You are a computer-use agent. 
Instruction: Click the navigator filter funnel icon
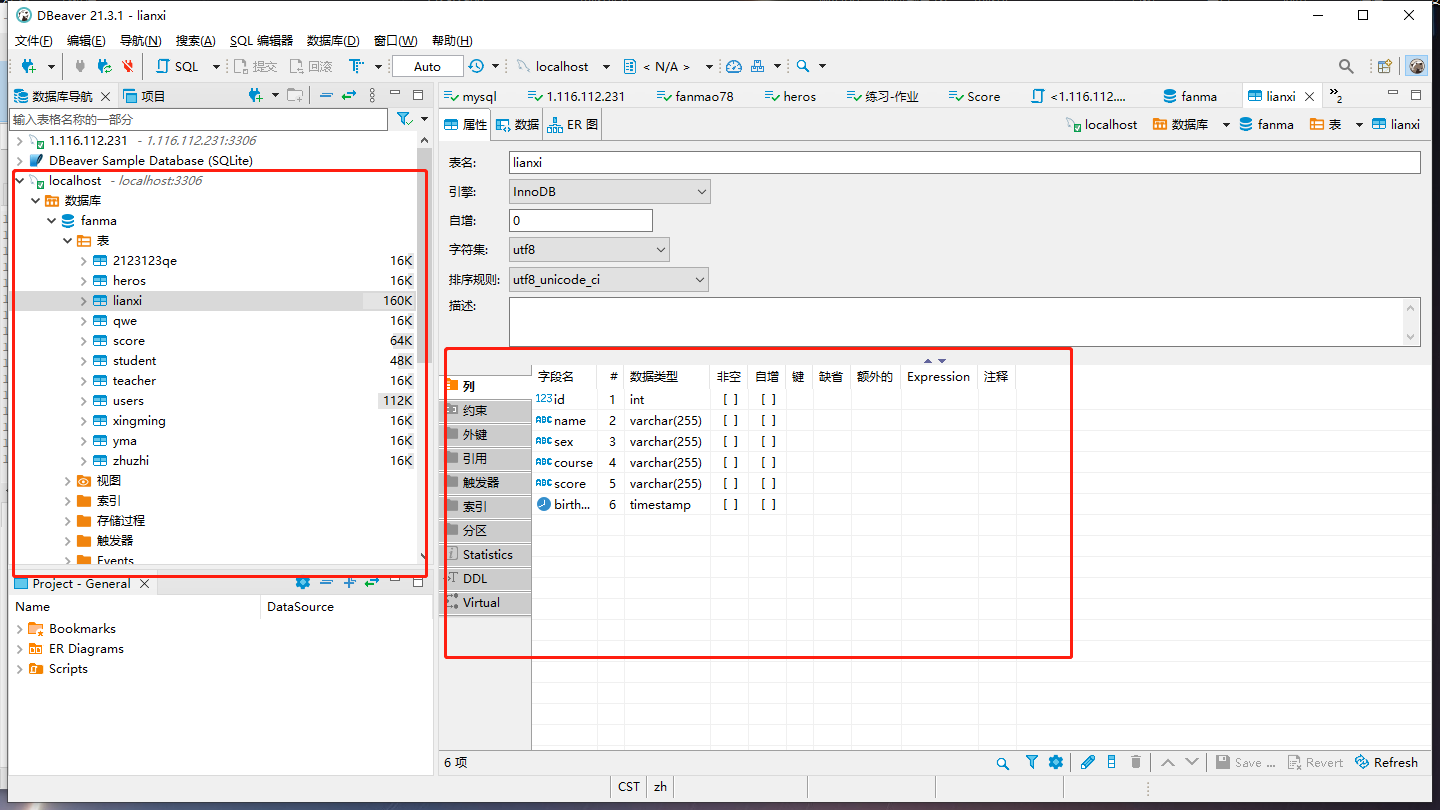[403, 119]
